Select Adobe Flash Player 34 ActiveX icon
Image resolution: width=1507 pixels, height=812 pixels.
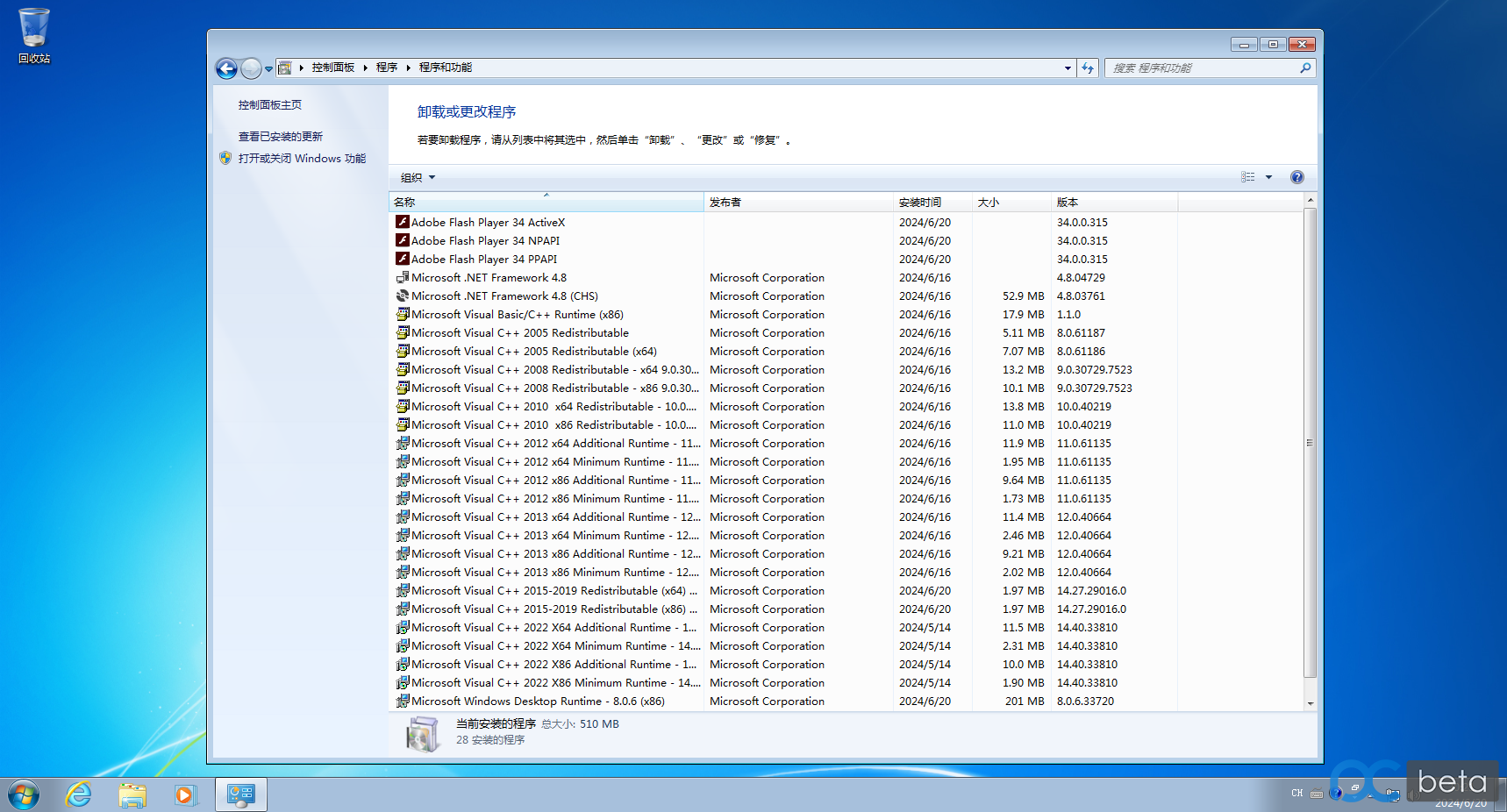[x=403, y=222]
